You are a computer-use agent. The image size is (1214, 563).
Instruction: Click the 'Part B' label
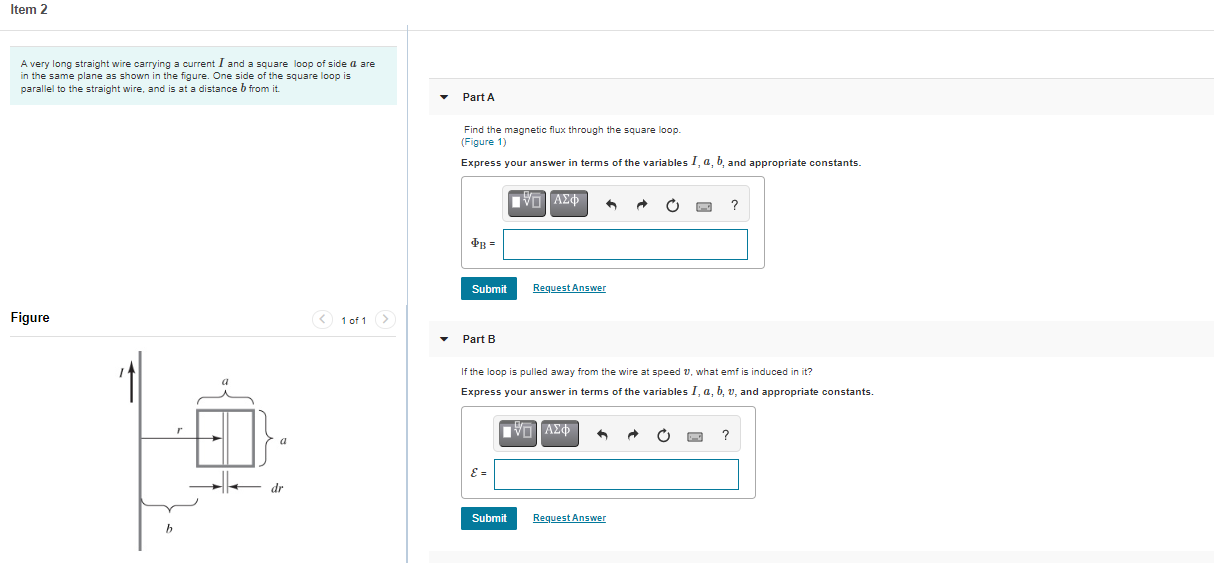(479, 339)
